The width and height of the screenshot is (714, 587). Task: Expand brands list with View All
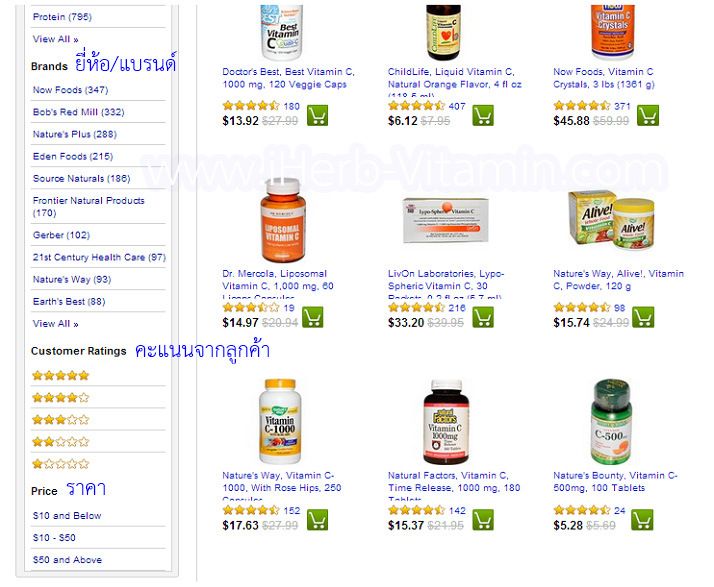55,324
